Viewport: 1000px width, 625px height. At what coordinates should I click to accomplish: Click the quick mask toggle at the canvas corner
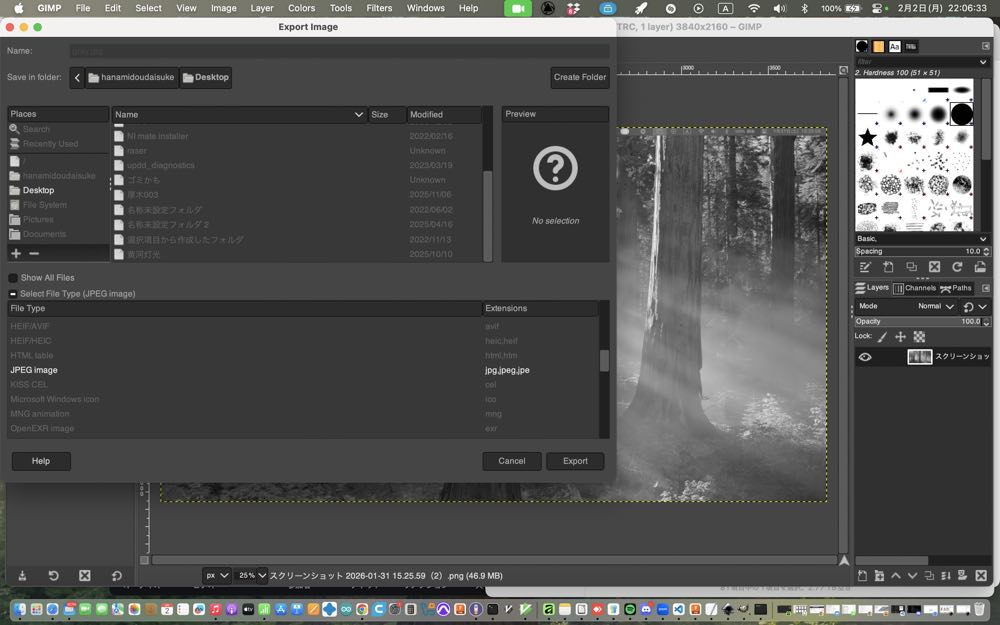coord(144,561)
